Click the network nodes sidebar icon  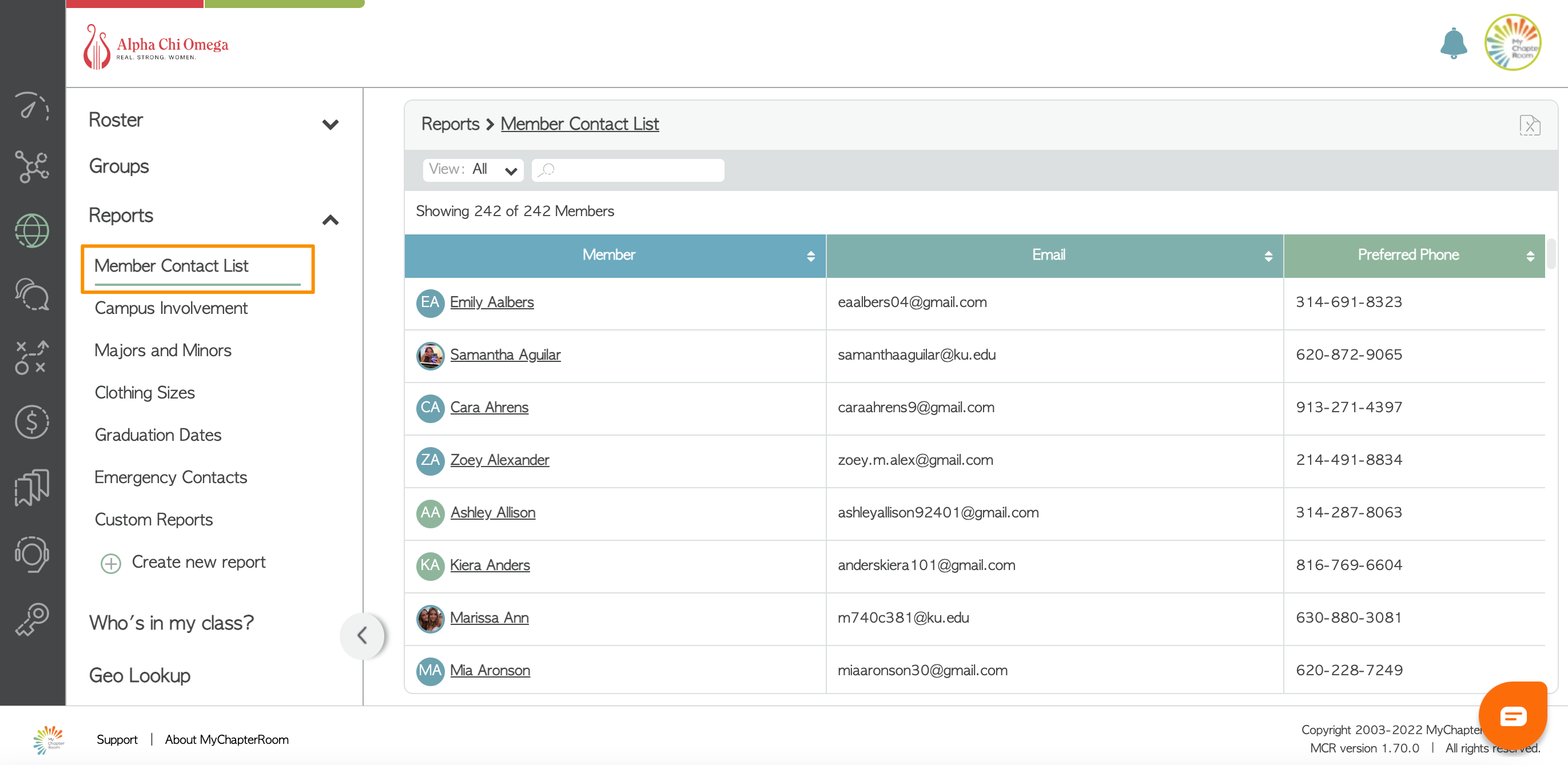(x=31, y=167)
